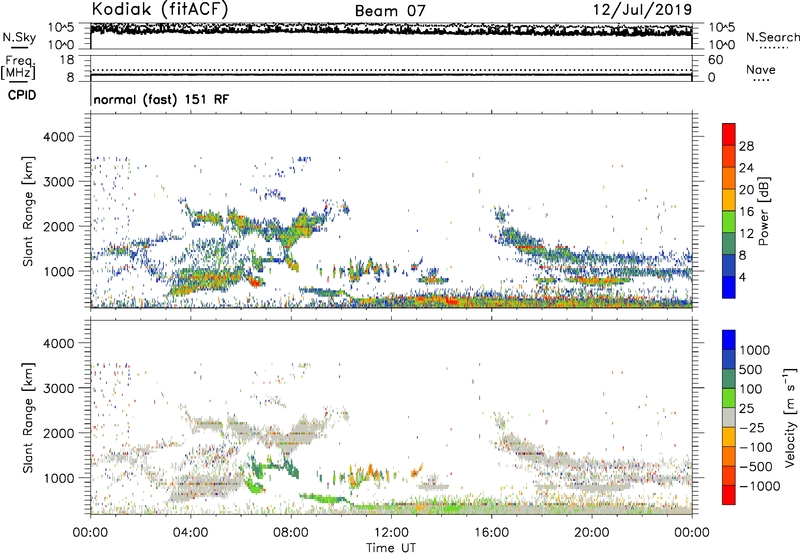Click the 60 Nave axis value
Viewport: 800px width, 554px height.
pos(715,60)
